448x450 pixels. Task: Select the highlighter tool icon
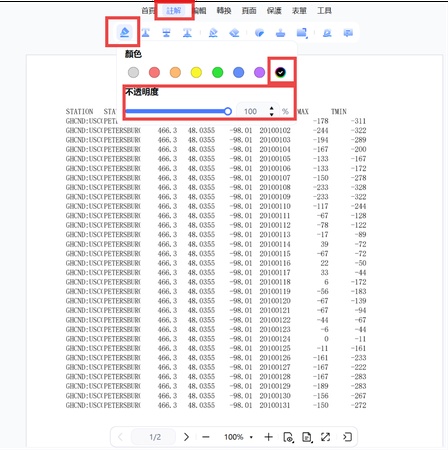[x=124, y=32]
